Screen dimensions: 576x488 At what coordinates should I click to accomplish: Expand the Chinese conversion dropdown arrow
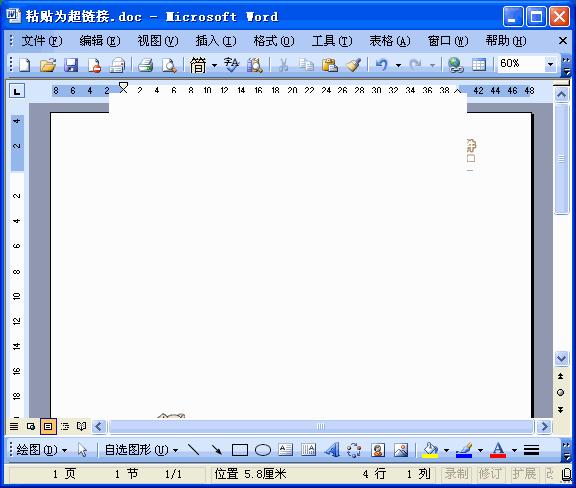(214, 65)
